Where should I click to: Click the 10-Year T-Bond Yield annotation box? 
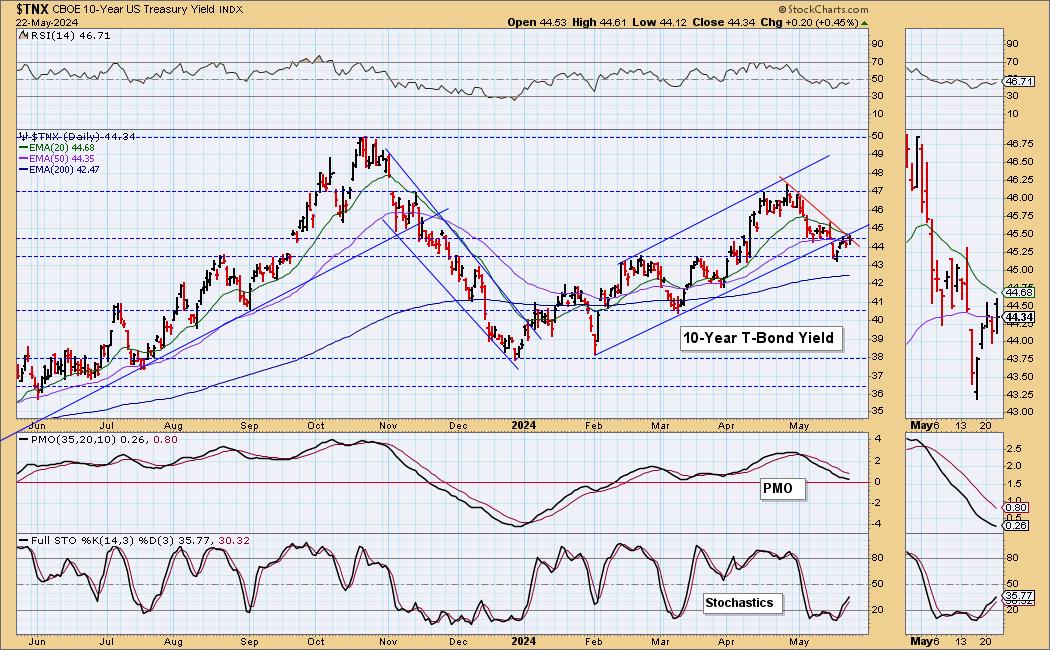[x=759, y=338]
